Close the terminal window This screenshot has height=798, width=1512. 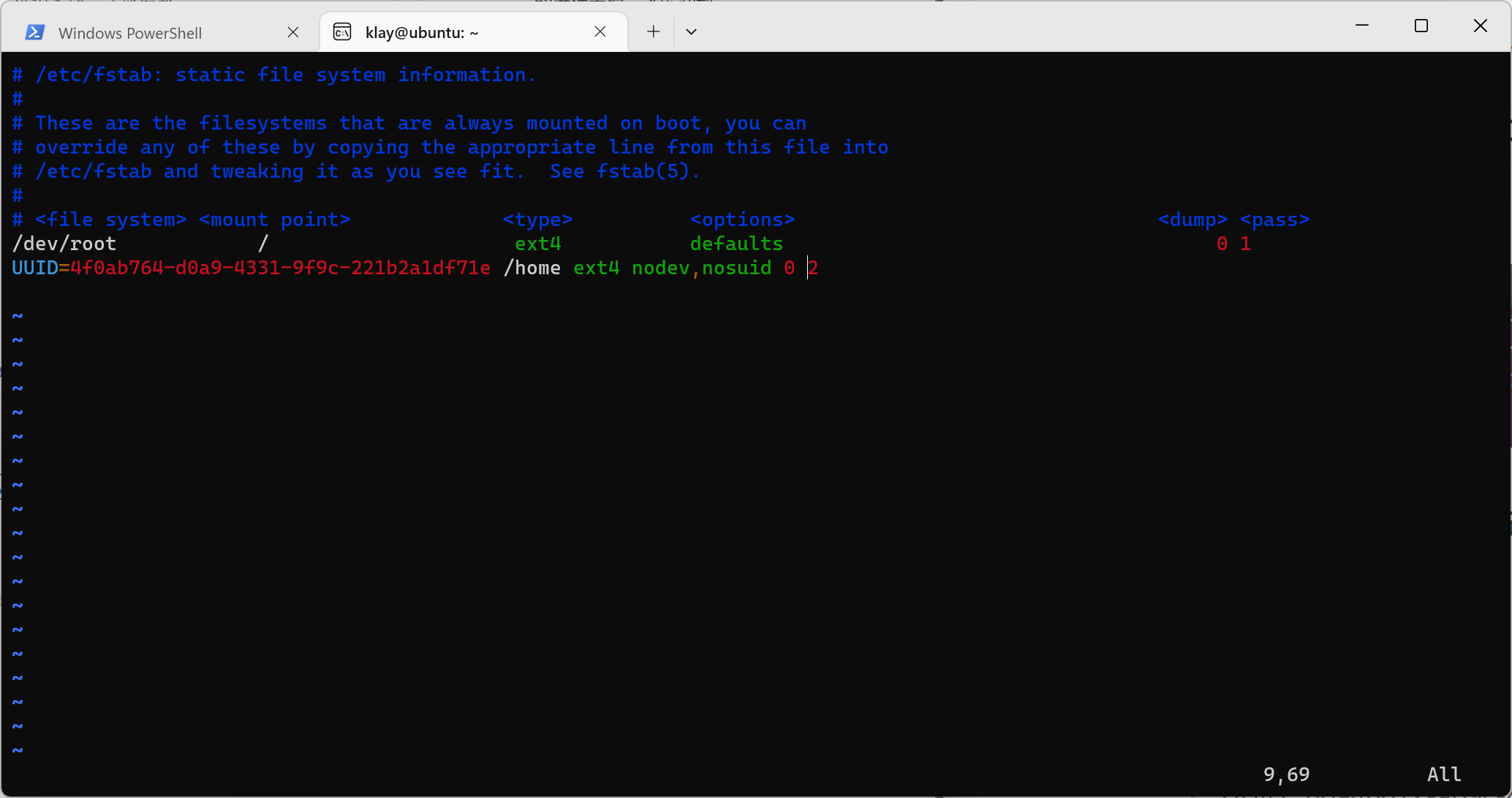pos(1480,26)
